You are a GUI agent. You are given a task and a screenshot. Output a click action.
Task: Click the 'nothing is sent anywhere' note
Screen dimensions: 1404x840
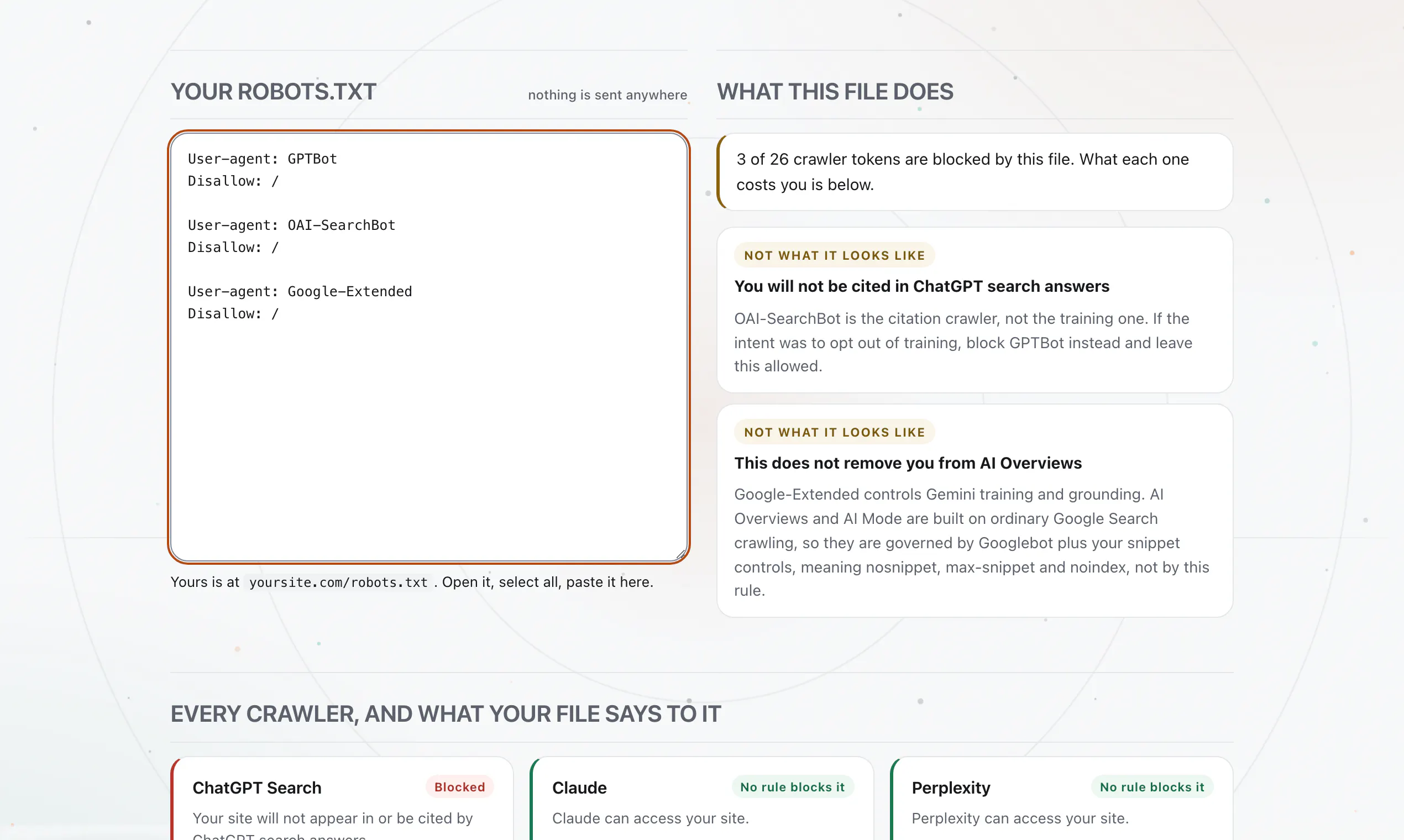(607, 95)
